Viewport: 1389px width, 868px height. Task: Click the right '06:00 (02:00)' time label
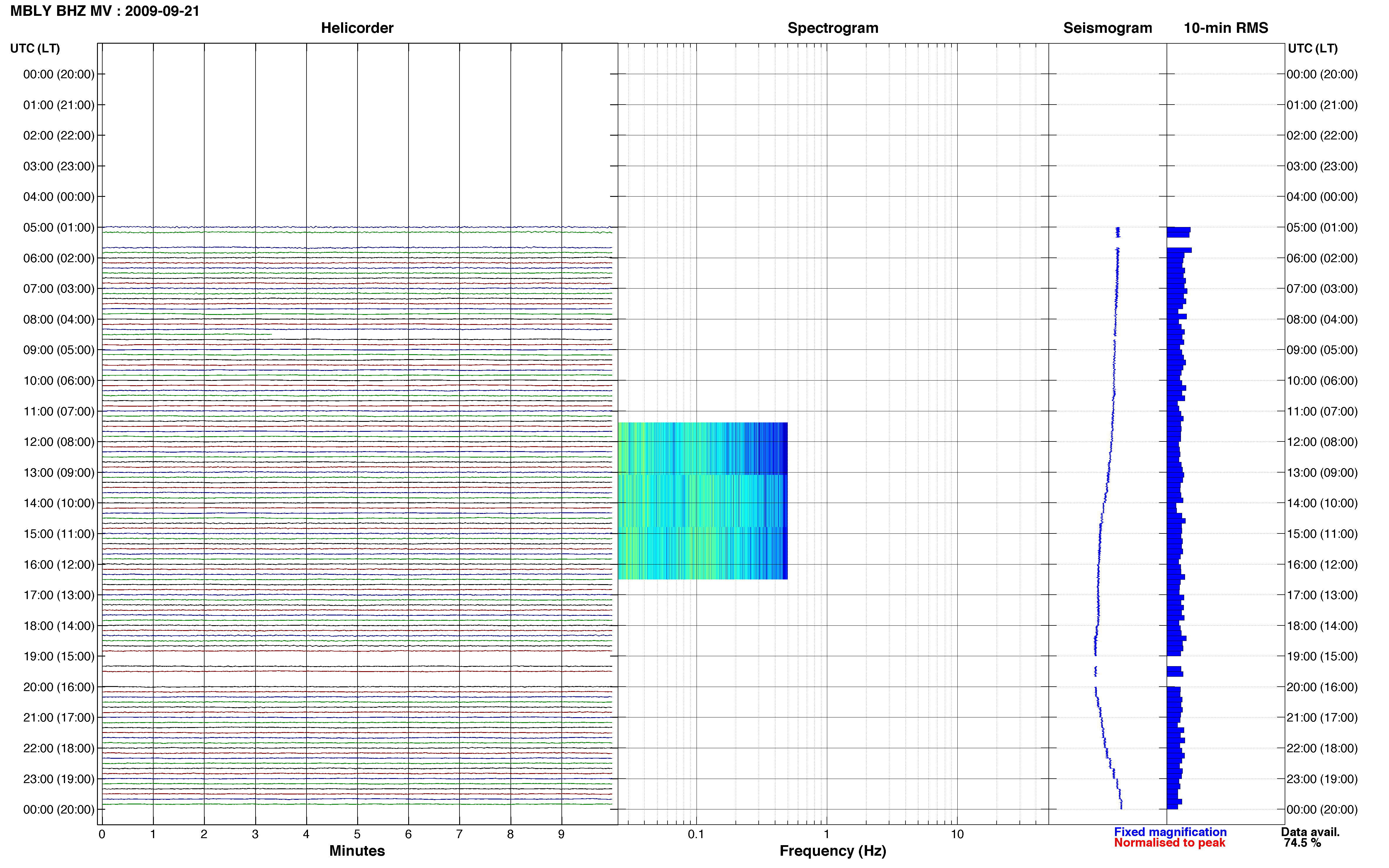coord(1322,258)
